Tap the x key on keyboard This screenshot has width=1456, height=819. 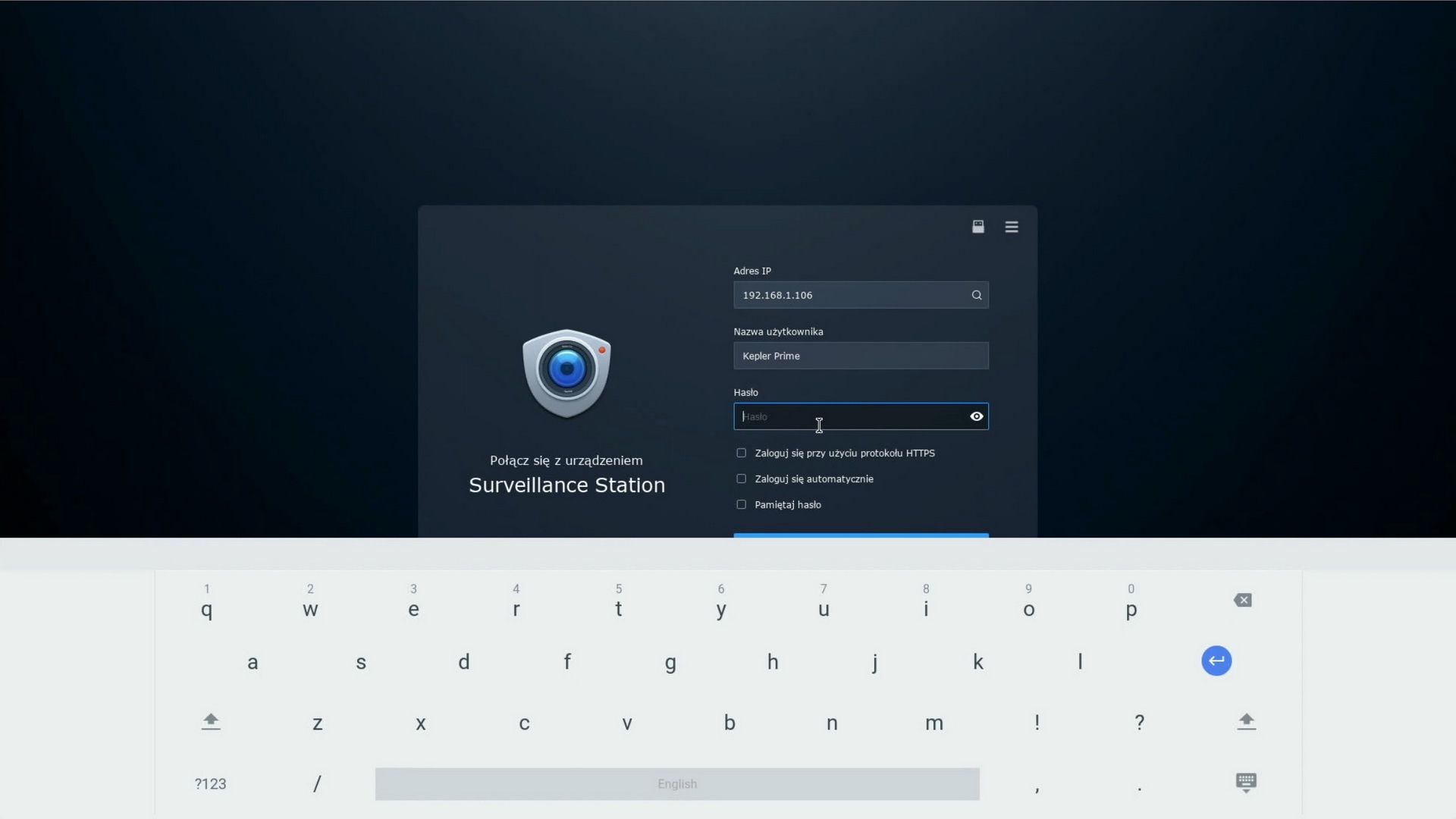tap(421, 723)
